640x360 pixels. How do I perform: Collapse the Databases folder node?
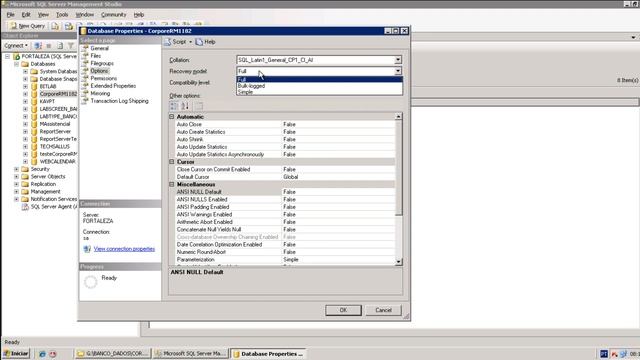coord(16,64)
